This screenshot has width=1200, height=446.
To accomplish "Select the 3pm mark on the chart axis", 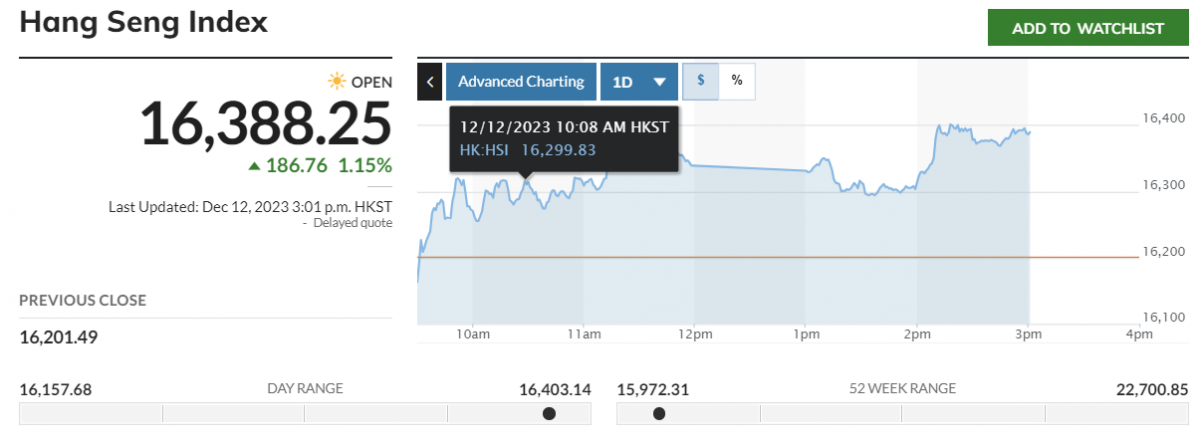I will coord(1029,333).
